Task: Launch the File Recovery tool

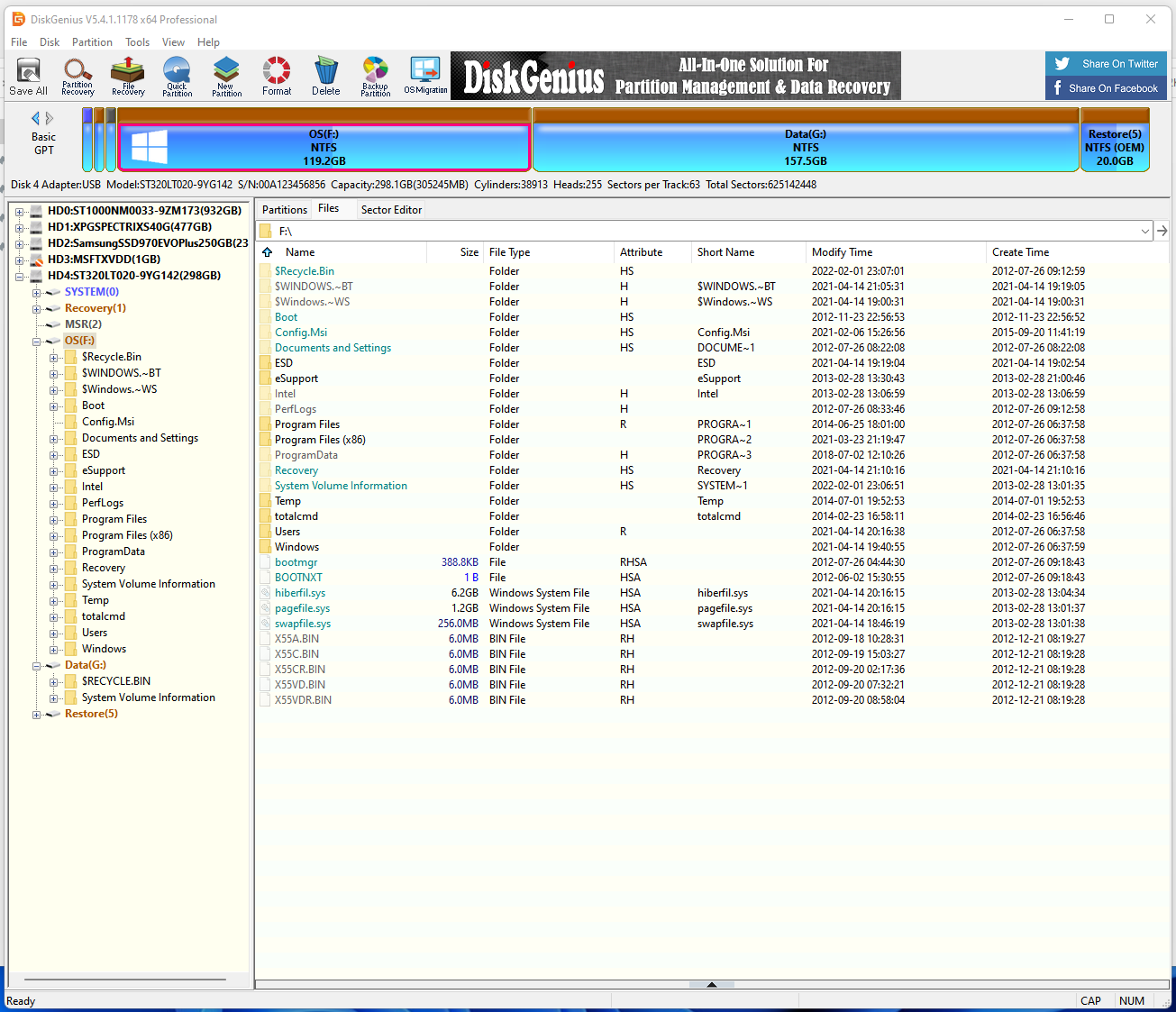Action: coord(128,77)
